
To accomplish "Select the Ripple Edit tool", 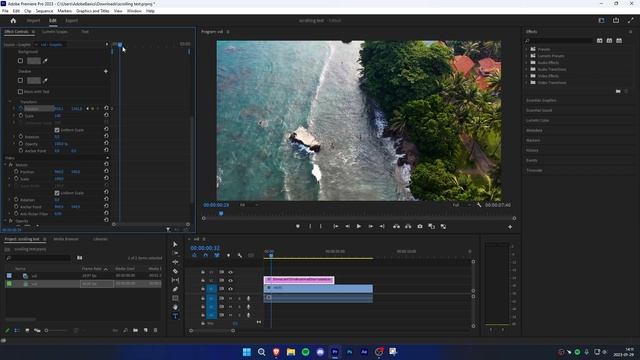I will pos(175,262).
